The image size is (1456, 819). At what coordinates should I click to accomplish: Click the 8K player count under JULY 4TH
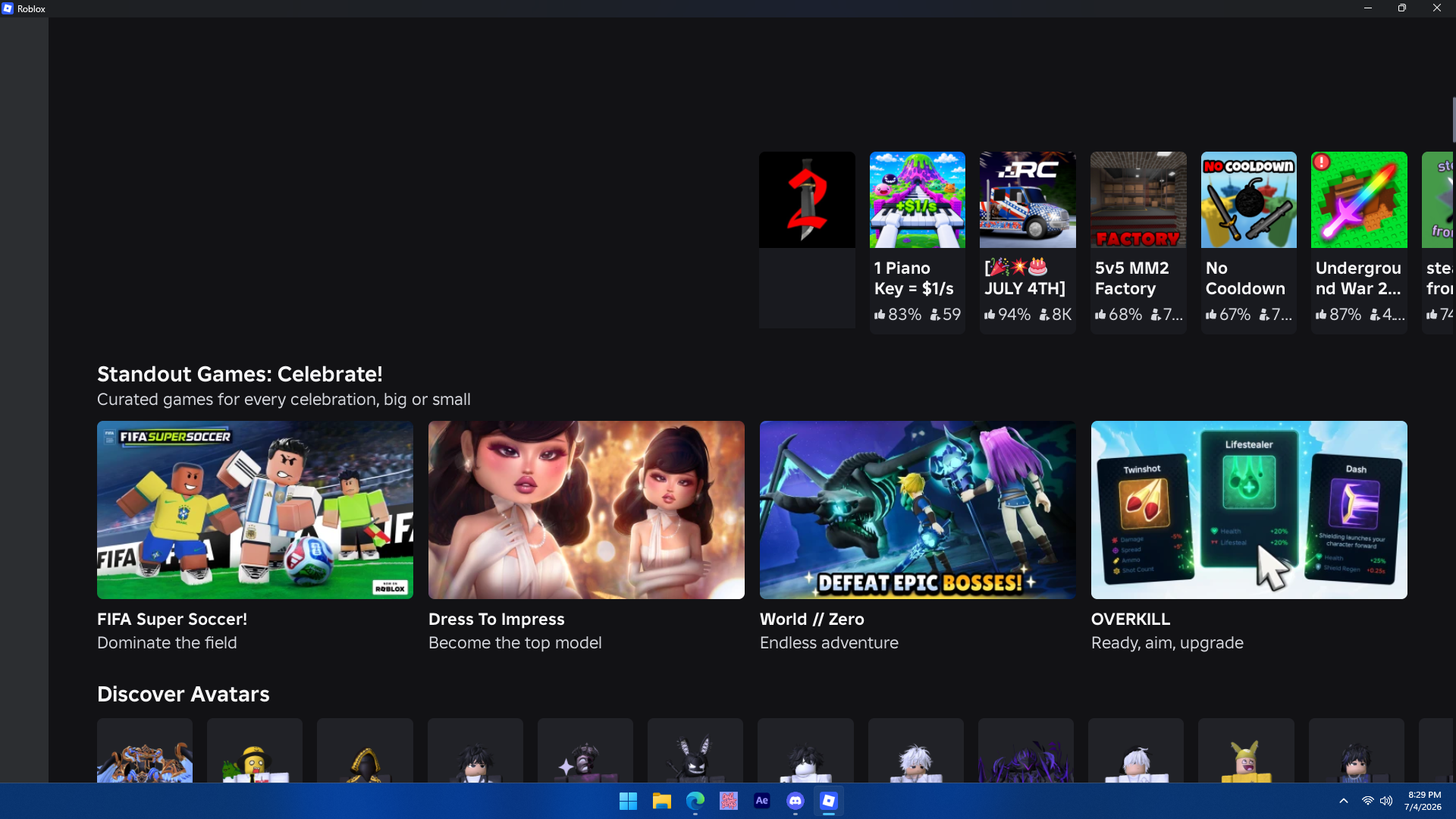click(1056, 314)
